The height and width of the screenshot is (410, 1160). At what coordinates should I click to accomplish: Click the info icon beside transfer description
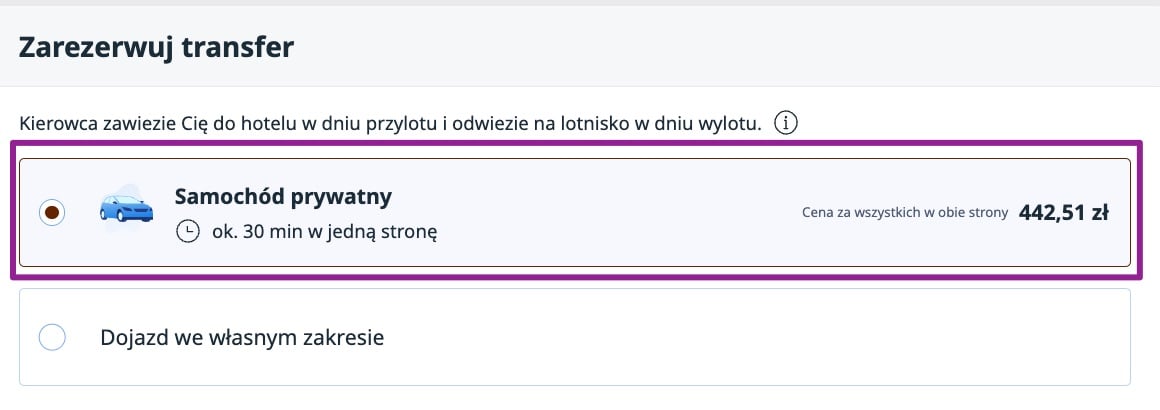(788, 124)
